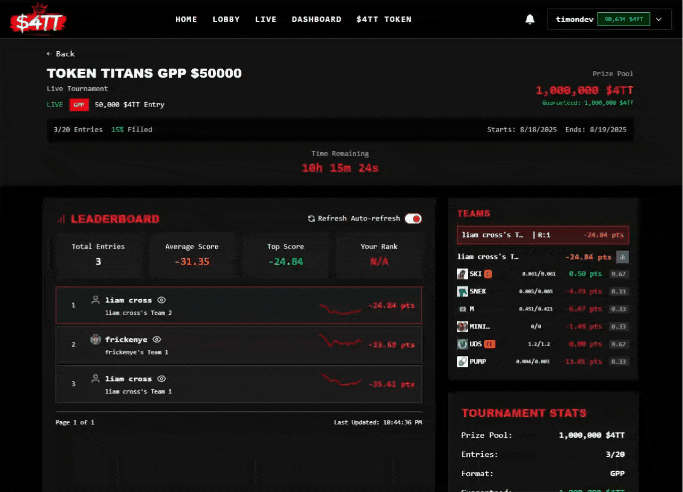Click the $4TT logo
The width and height of the screenshot is (683, 492).
tap(38, 20)
